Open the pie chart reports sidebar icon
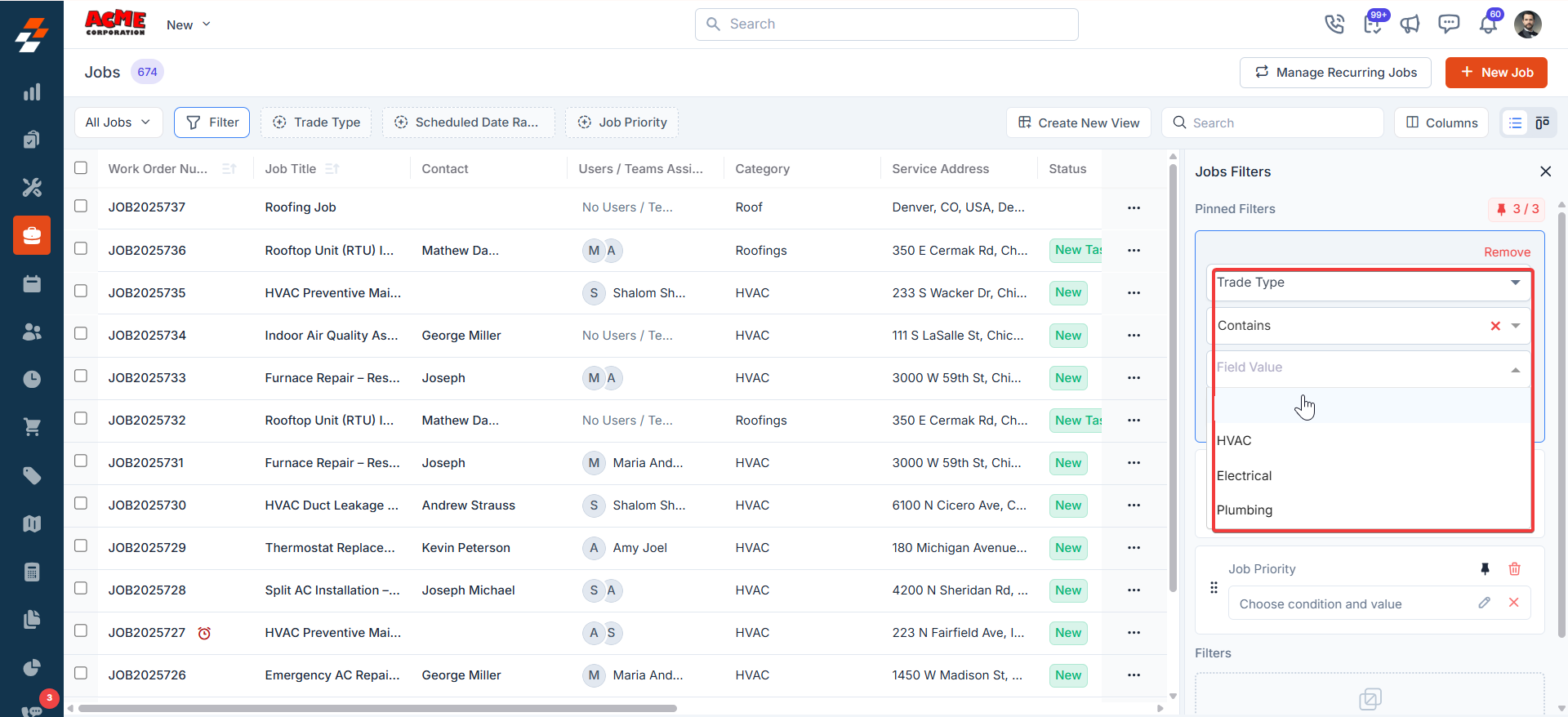This screenshot has width=1568, height=717. pyautogui.click(x=32, y=668)
